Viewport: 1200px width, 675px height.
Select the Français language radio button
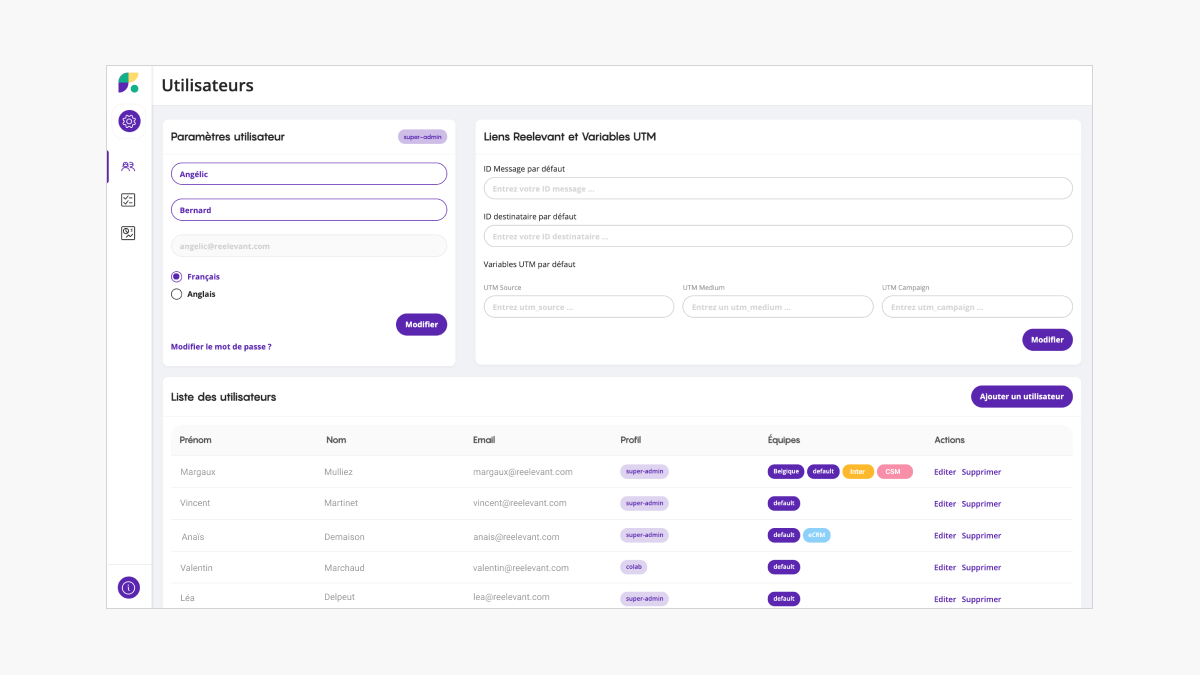tap(177, 276)
